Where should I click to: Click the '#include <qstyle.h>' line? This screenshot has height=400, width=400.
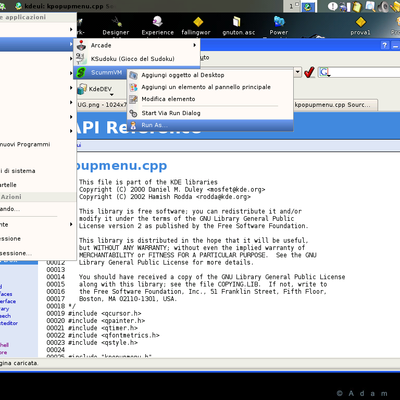103,343
